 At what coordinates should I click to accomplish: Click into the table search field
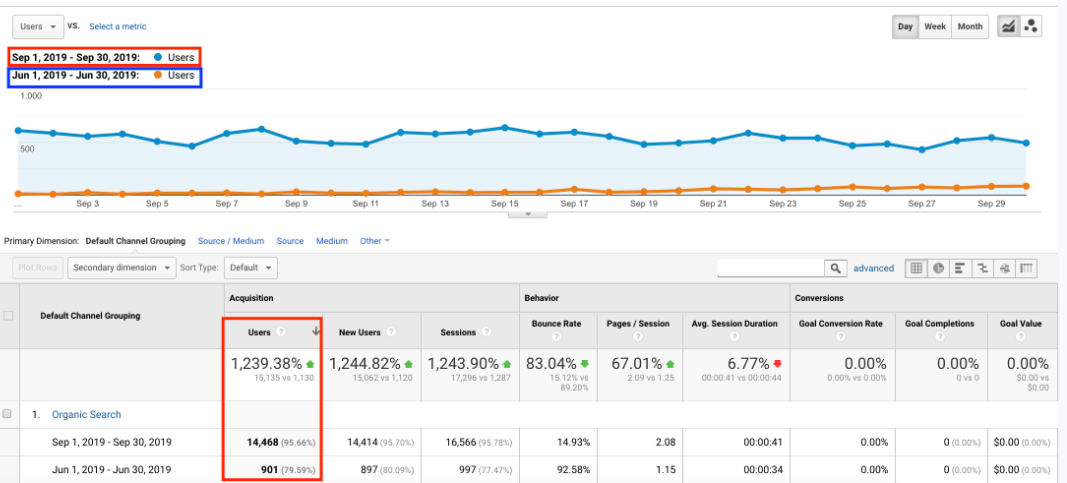pyautogui.click(x=770, y=268)
